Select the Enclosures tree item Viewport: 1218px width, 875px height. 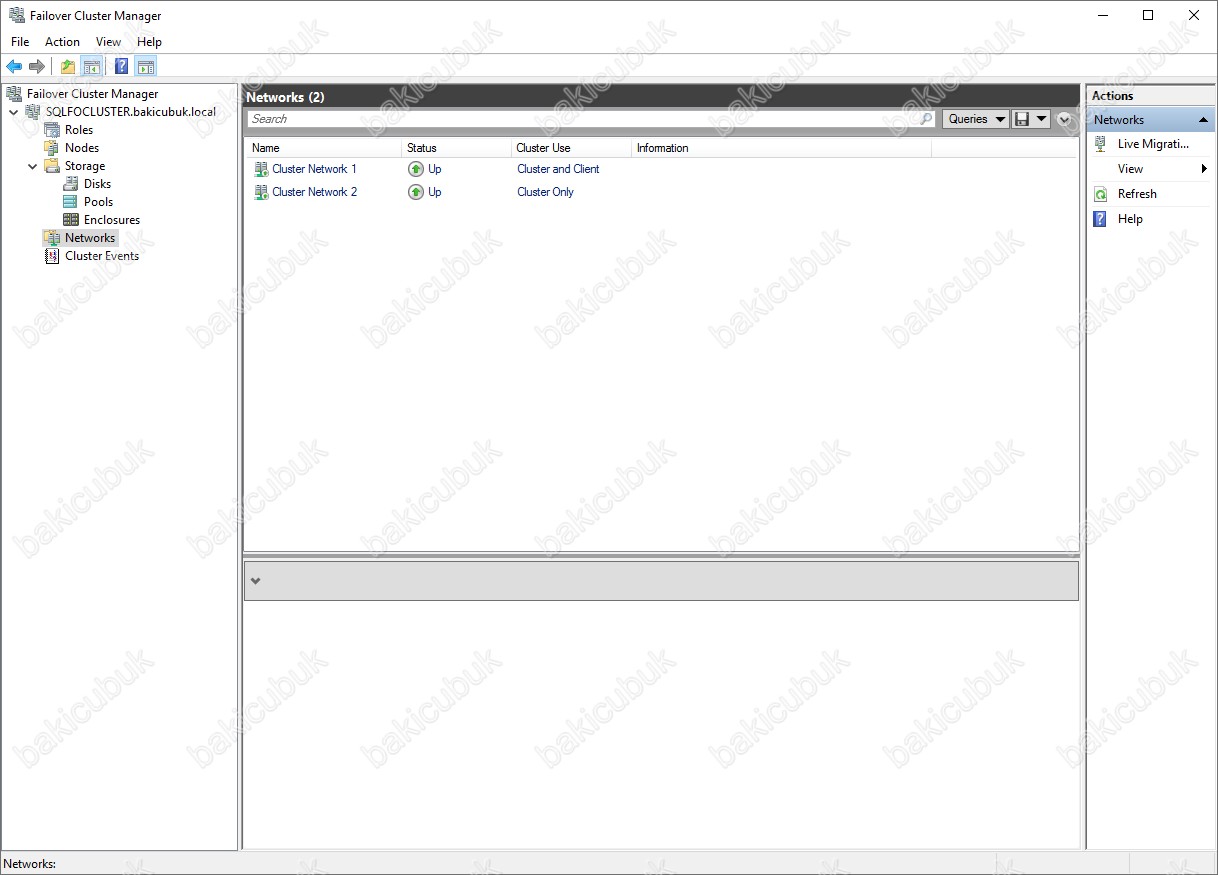(112, 220)
